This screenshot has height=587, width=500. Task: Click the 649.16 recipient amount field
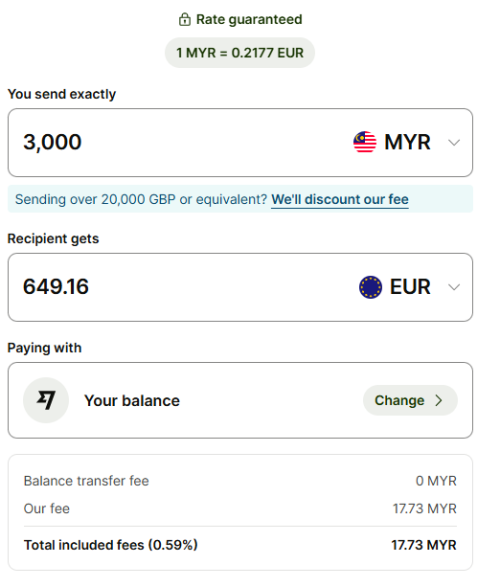pyautogui.click(x=240, y=287)
